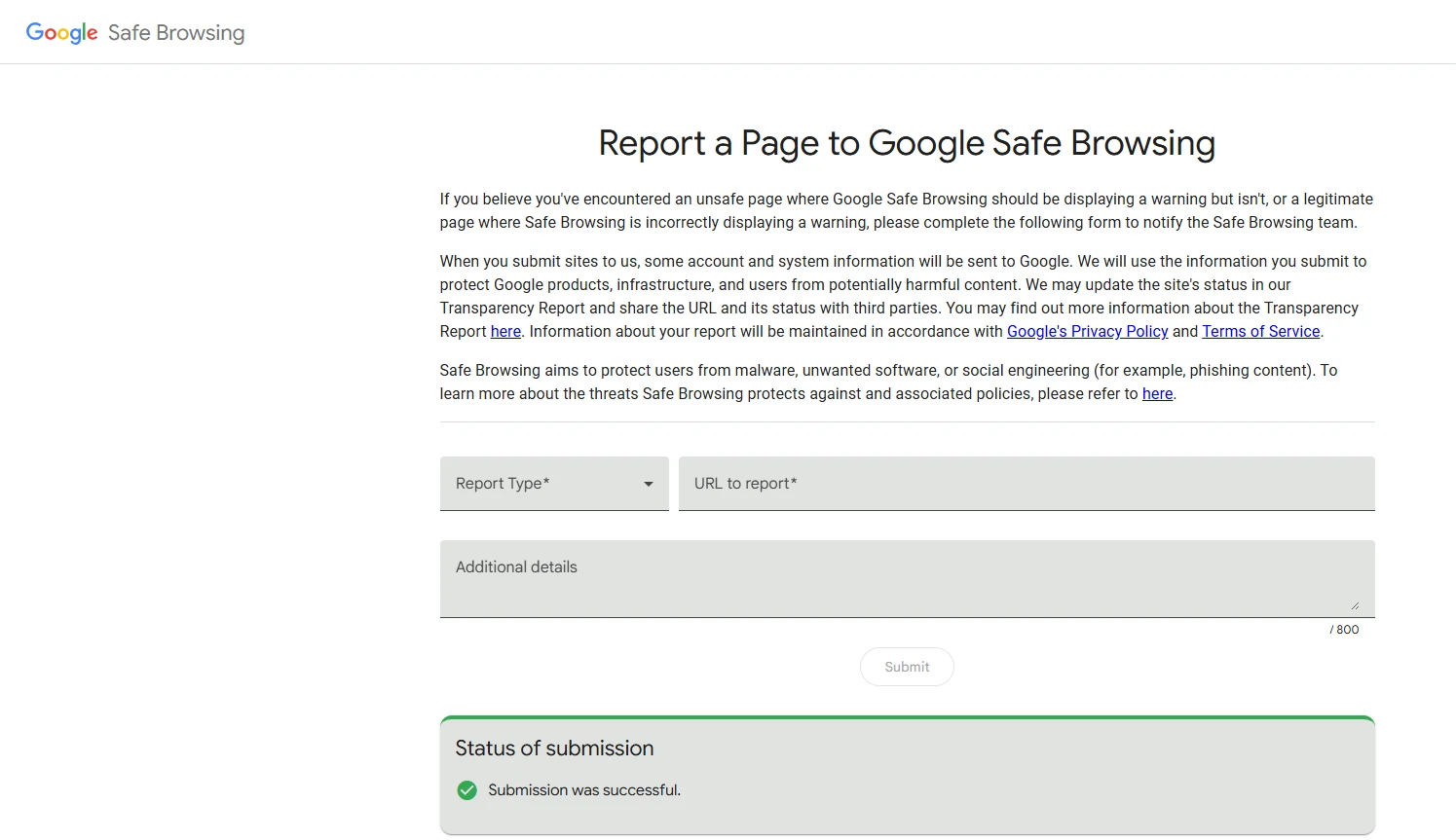1456x840 pixels.
Task: Click the '/ 800' character counter
Action: pyautogui.click(x=1344, y=629)
